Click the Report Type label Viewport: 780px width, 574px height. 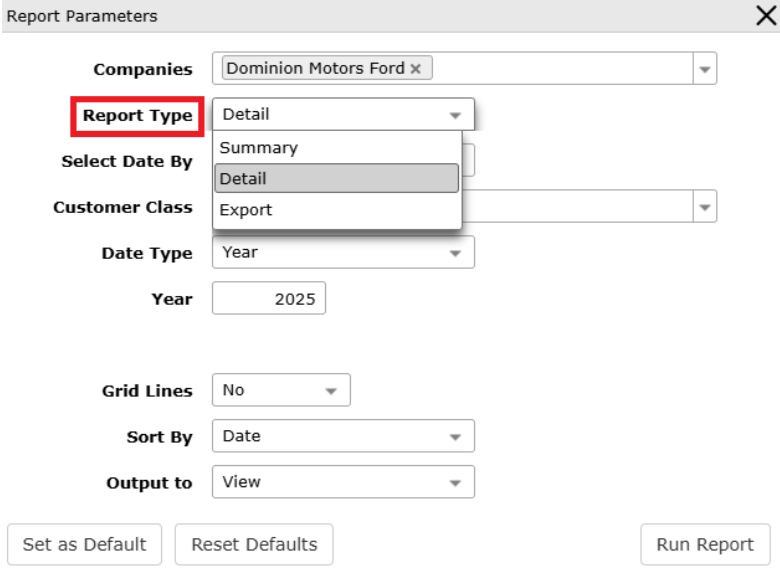137,115
